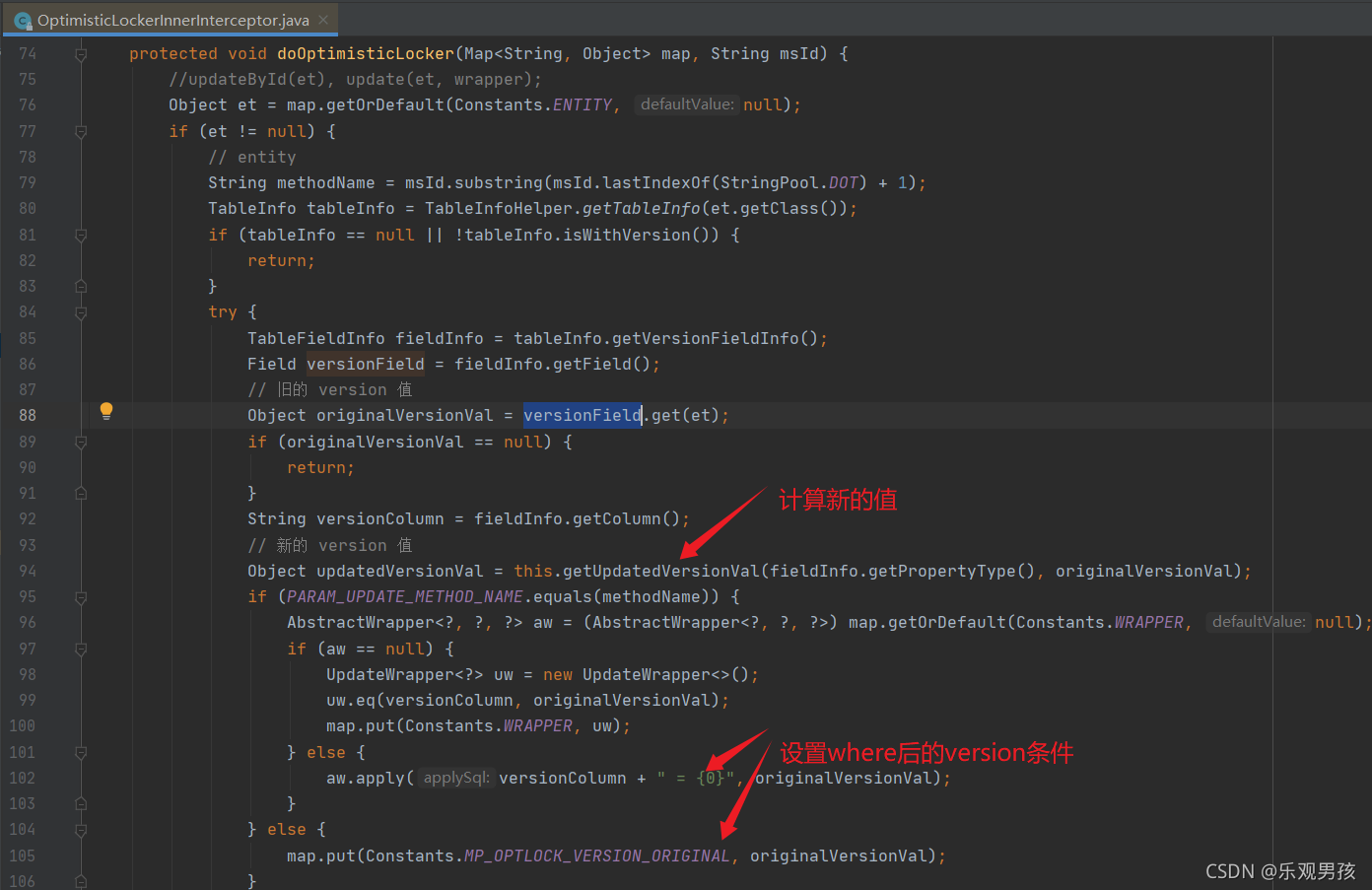Click the MP_OPTLOCK_VERSION_ORIGINAL constant
Viewport: 1372px width, 890px height.
[x=597, y=856]
